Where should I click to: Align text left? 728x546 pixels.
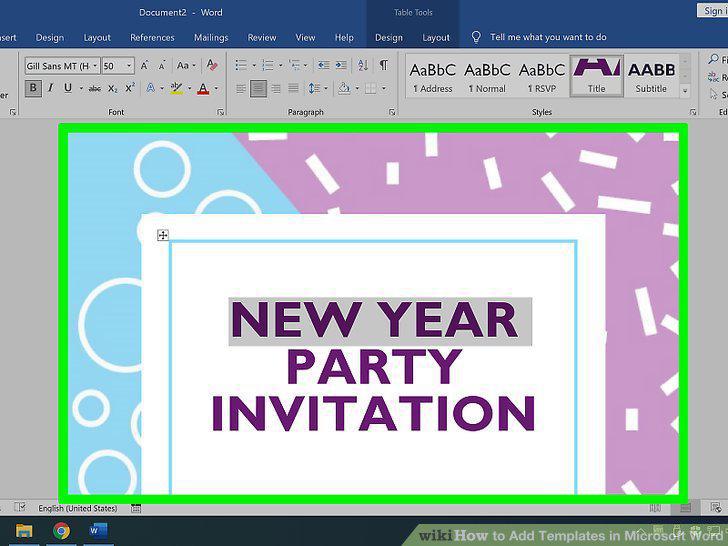tap(240, 88)
